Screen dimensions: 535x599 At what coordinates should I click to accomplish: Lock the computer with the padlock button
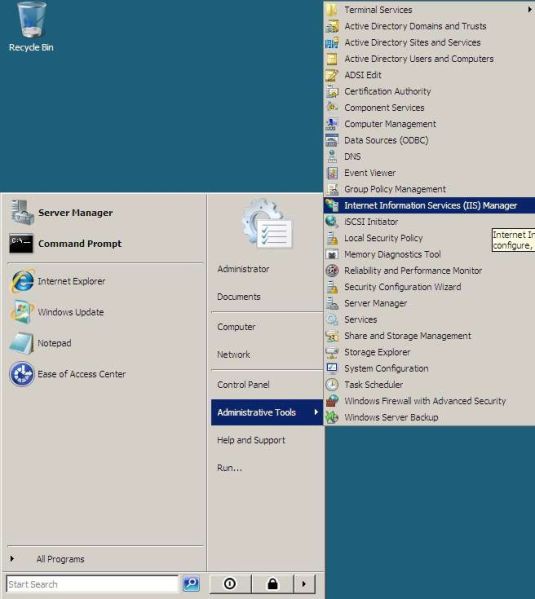click(272, 584)
